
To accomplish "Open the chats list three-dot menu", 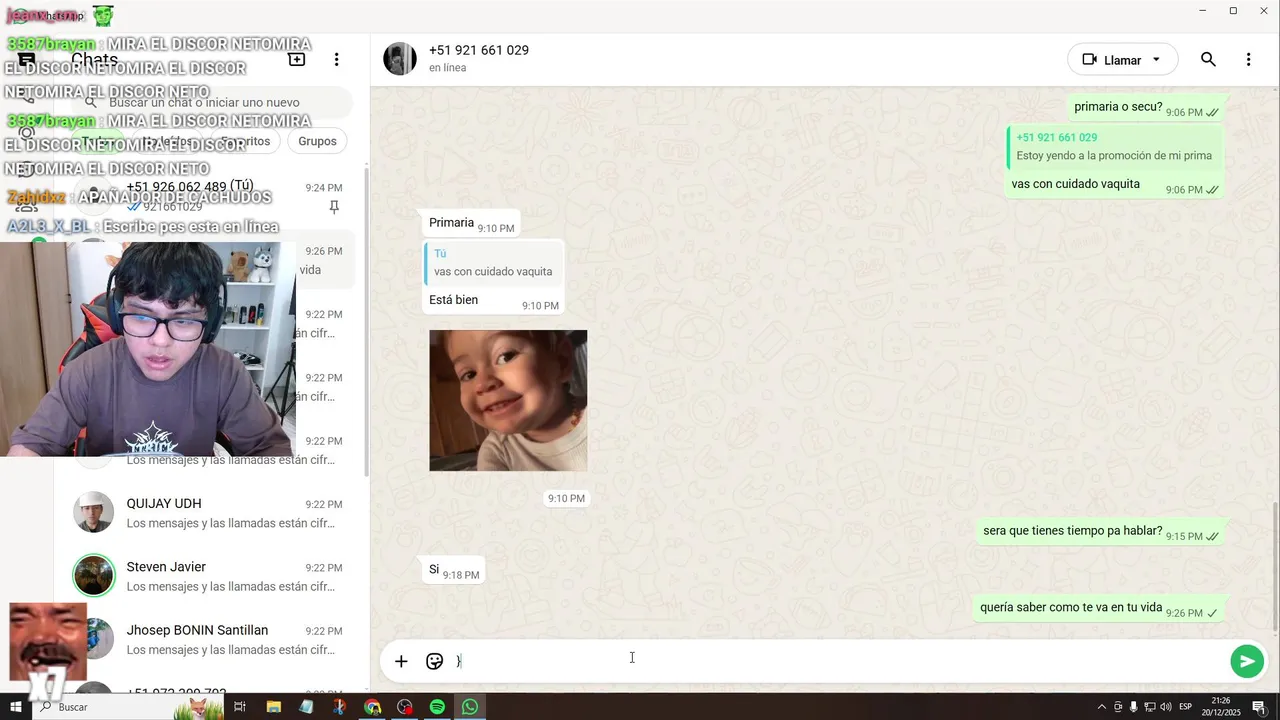I will click(x=337, y=60).
